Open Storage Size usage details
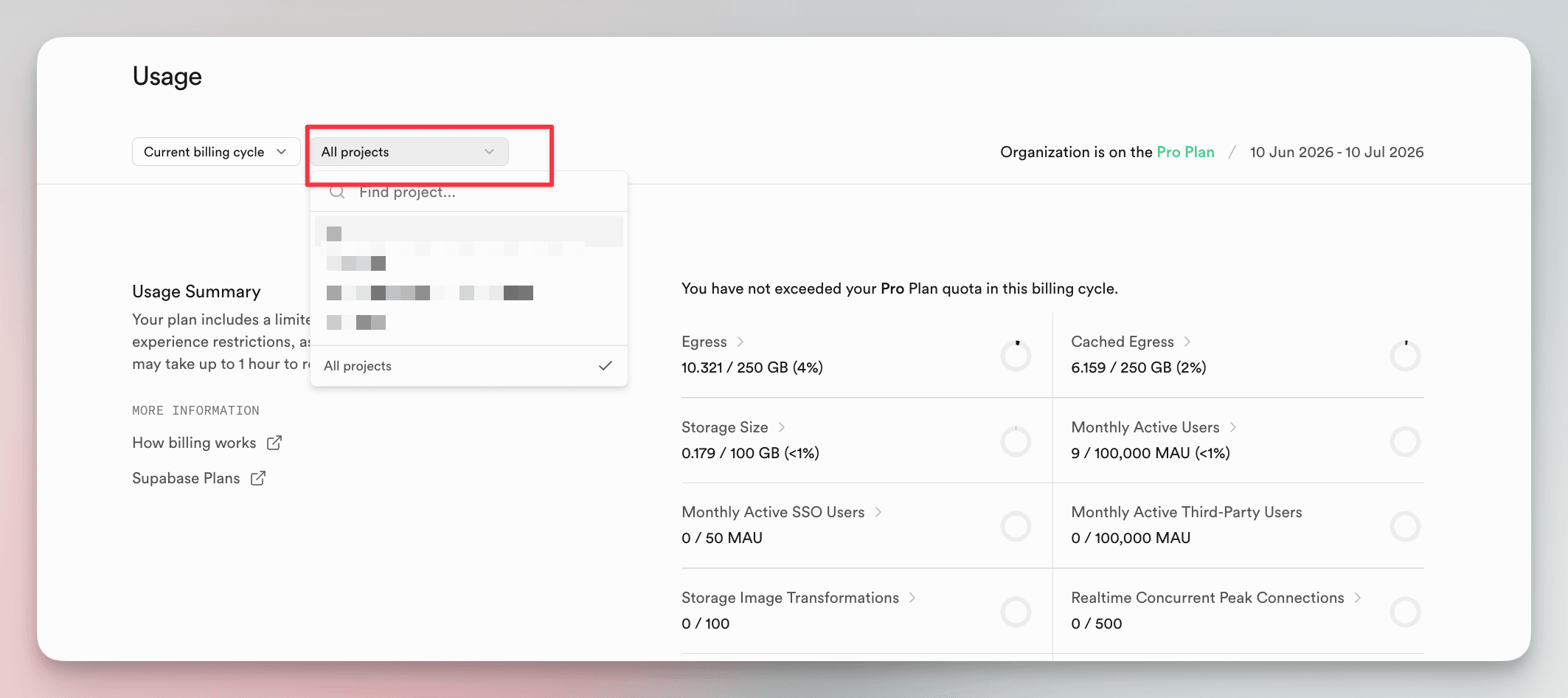Screen dimensions: 1568x698 [725, 427]
